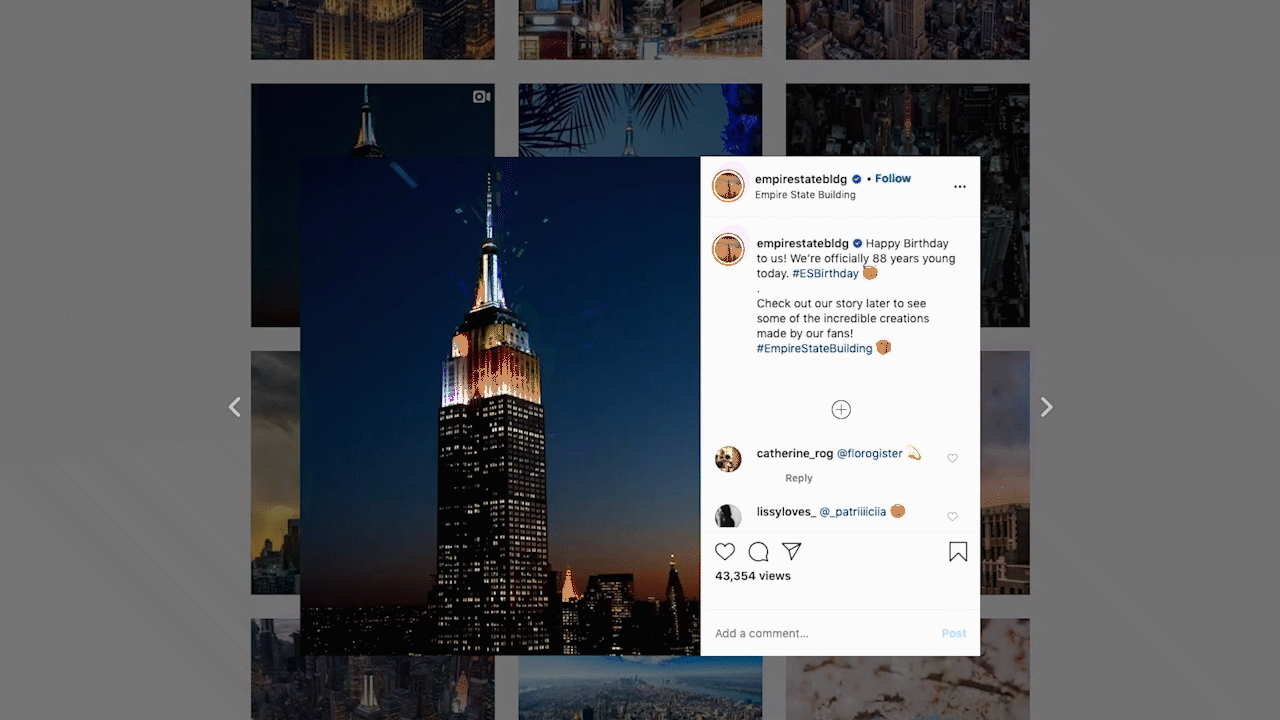Open aerial city thumbnail in bottom row
The image size is (1280, 720).
[640, 688]
